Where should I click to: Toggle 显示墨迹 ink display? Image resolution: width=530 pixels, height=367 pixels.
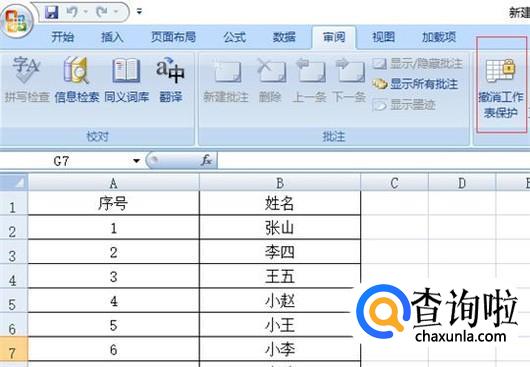coord(404,105)
